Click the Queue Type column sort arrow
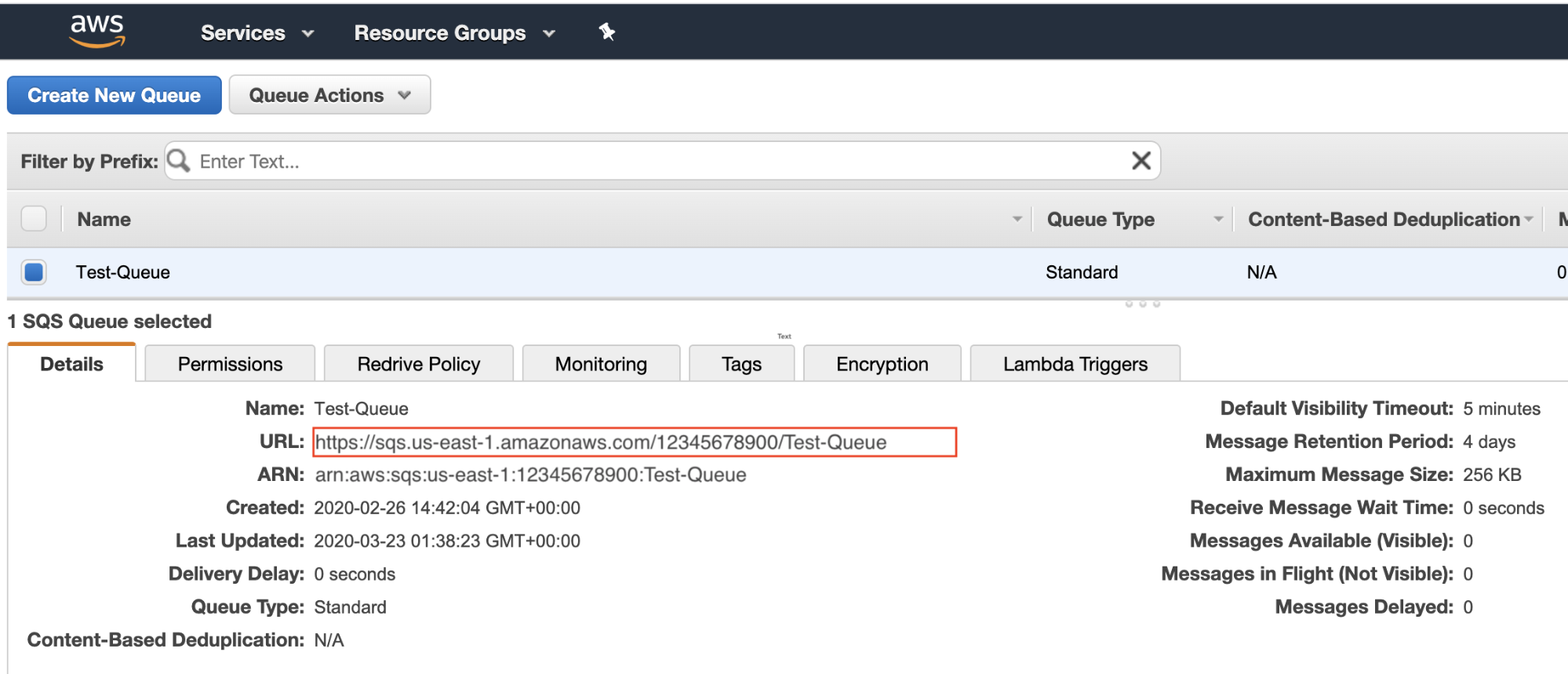This screenshot has width=1568, height=674. (x=1217, y=219)
